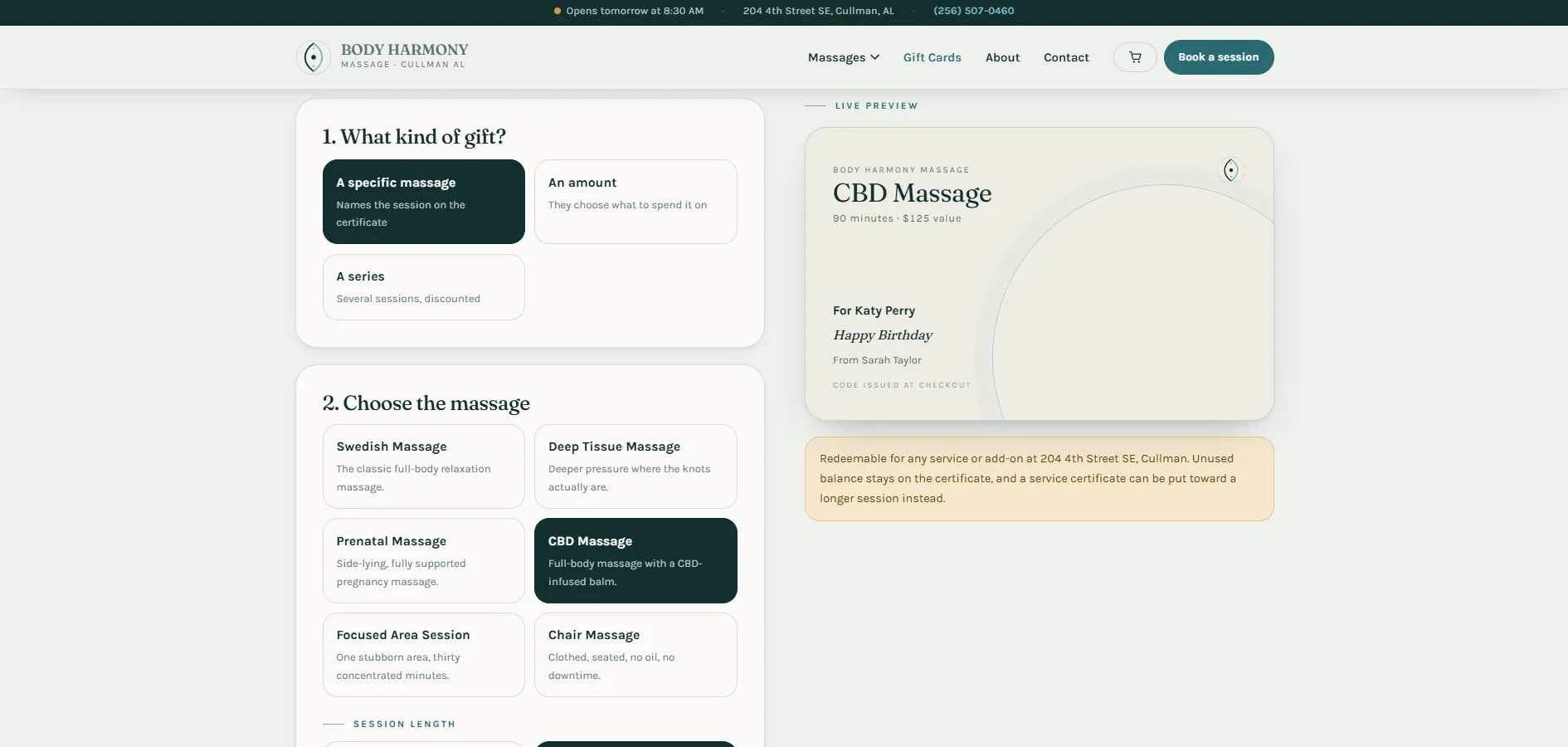Click the emblem icon on the gift card preview
This screenshot has width=1568, height=747.
click(x=1230, y=170)
